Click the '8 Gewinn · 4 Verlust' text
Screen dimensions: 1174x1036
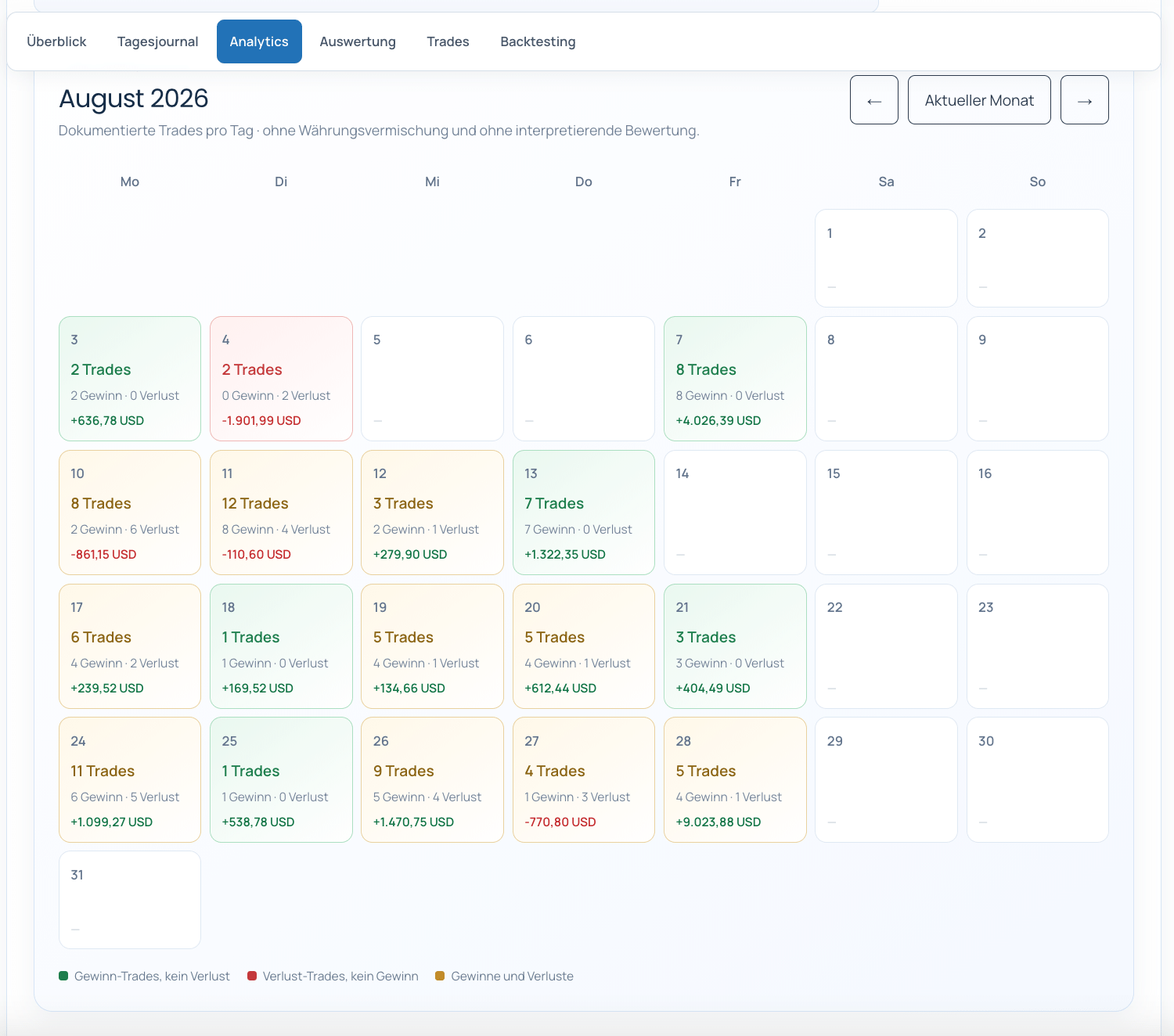(x=276, y=530)
